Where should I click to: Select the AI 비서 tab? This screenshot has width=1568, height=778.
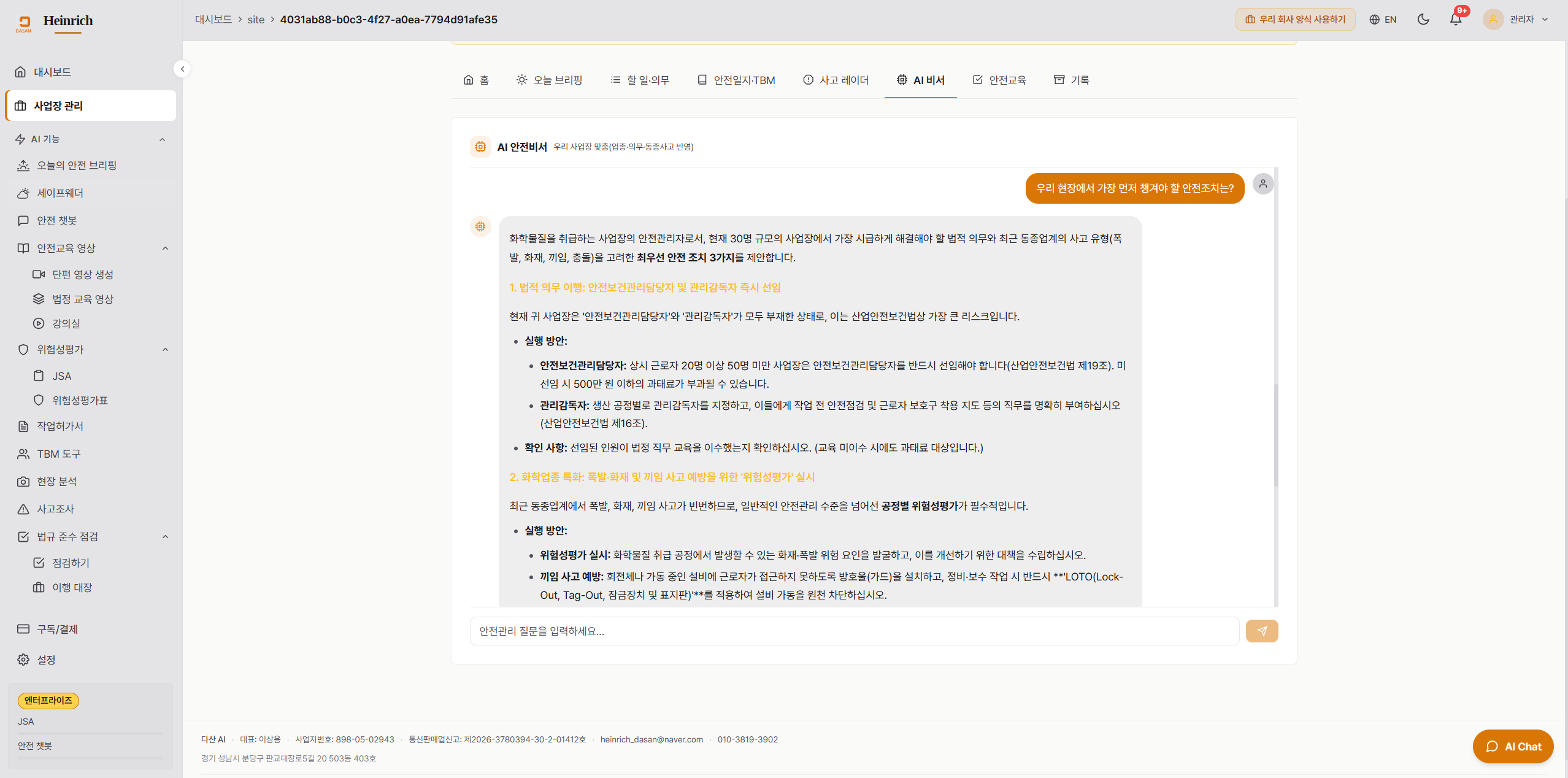920,80
